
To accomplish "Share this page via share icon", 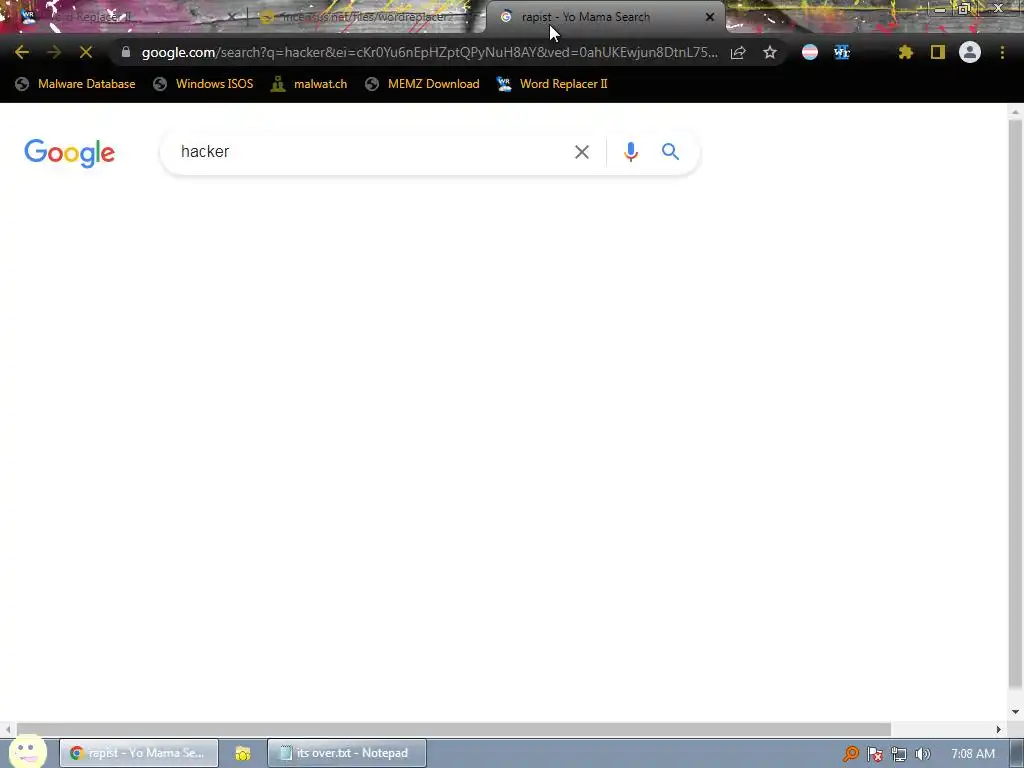I will [x=738, y=52].
